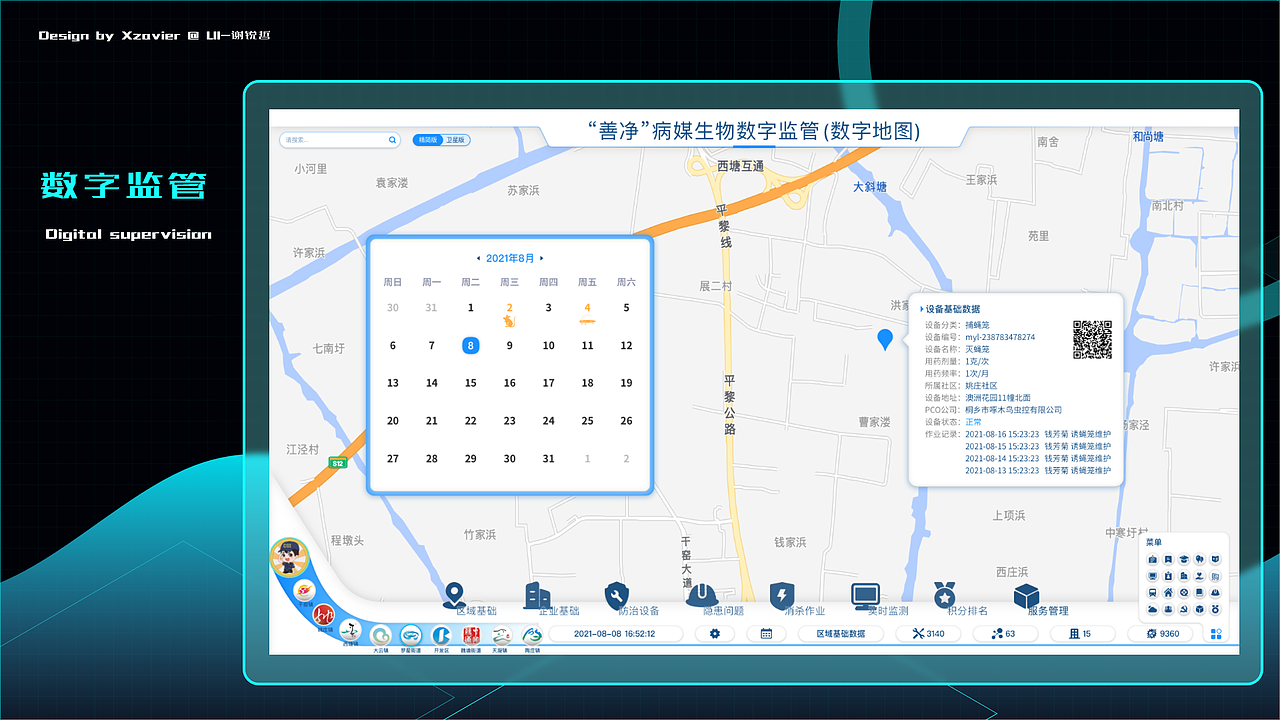Image resolution: width=1280 pixels, height=720 pixels.
Task: Click the 63 nodes counter
Action: coord(1003,634)
